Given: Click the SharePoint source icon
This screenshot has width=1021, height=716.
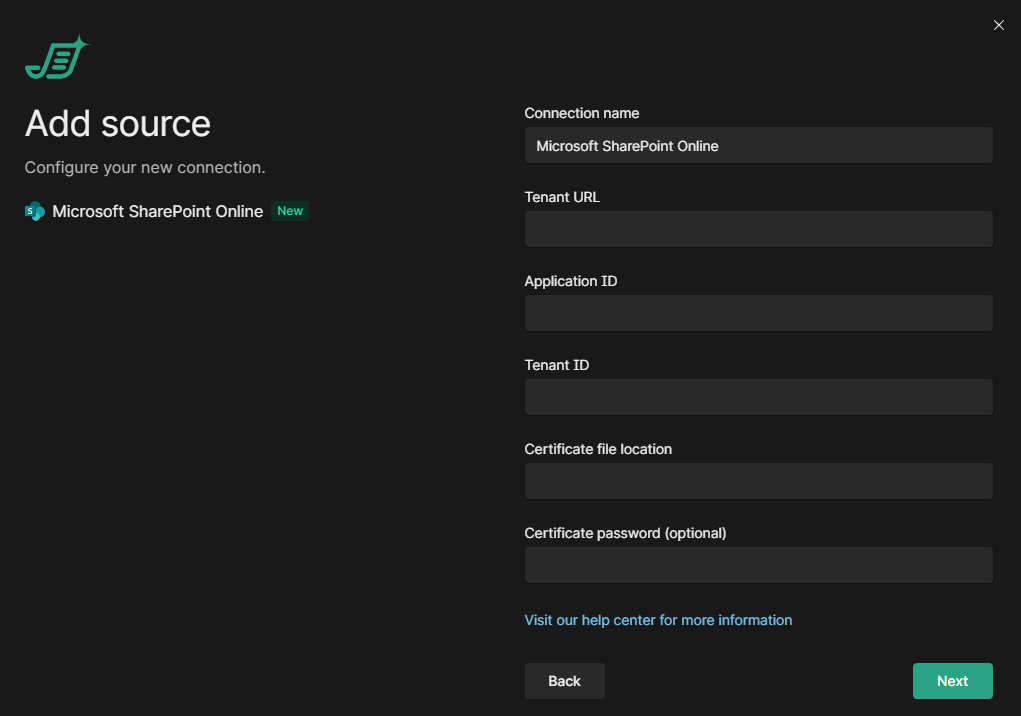Looking at the screenshot, I should [x=35, y=211].
